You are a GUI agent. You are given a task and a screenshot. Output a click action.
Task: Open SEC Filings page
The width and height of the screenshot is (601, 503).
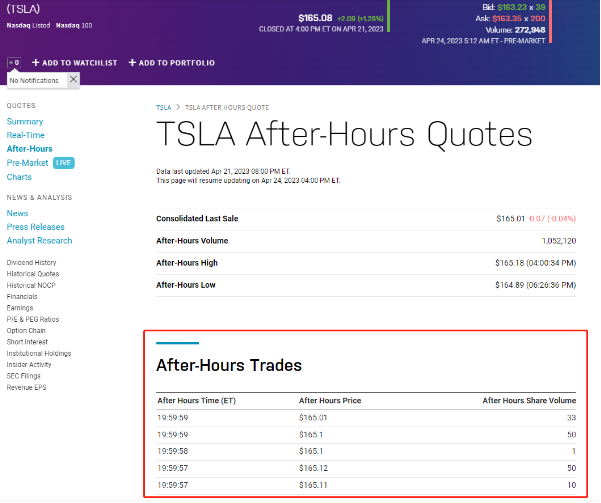tap(25, 375)
